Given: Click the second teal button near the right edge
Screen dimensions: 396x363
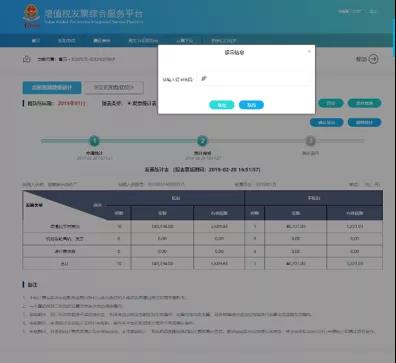Looking at the screenshot, I should (x=364, y=103).
